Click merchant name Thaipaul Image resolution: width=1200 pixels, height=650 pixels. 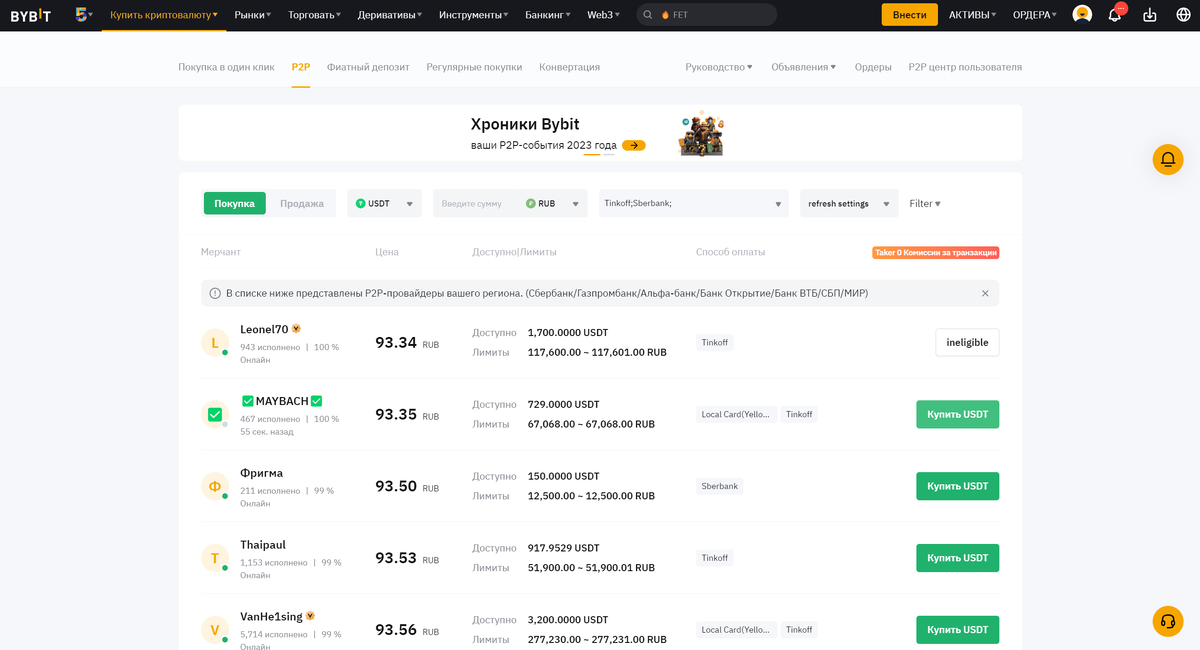(x=263, y=545)
